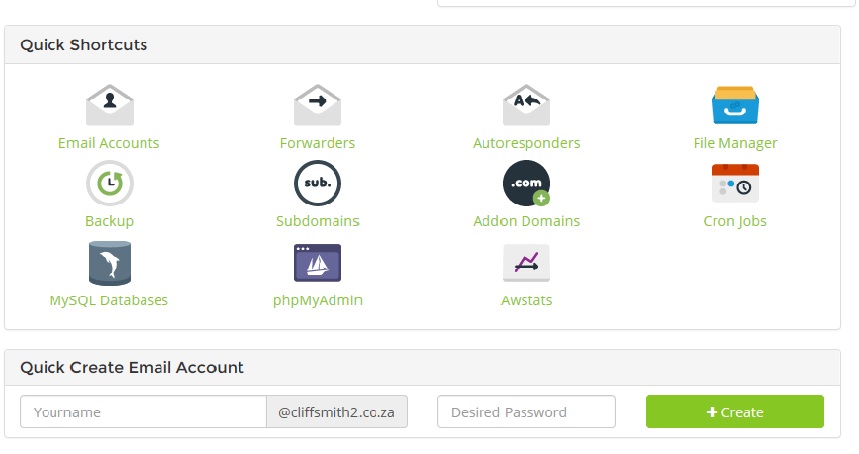The width and height of the screenshot is (859, 454).
Task: Click the Subdomains text link
Action: 318,221
